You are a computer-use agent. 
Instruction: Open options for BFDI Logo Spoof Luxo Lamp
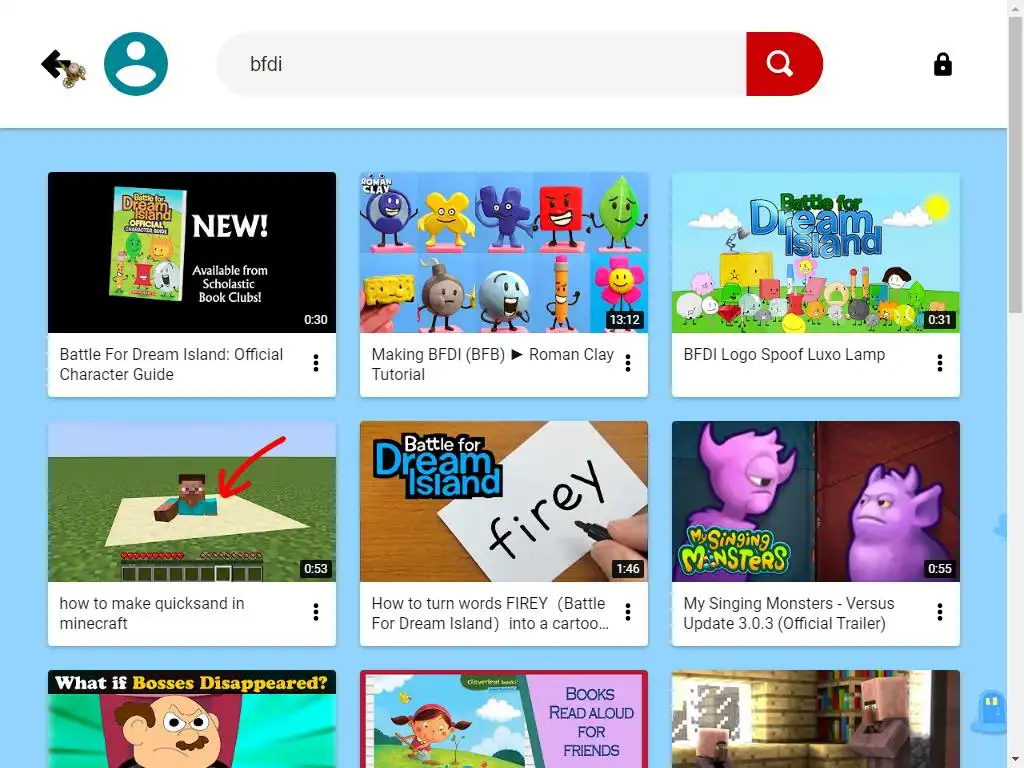pyautogui.click(x=940, y=363)
